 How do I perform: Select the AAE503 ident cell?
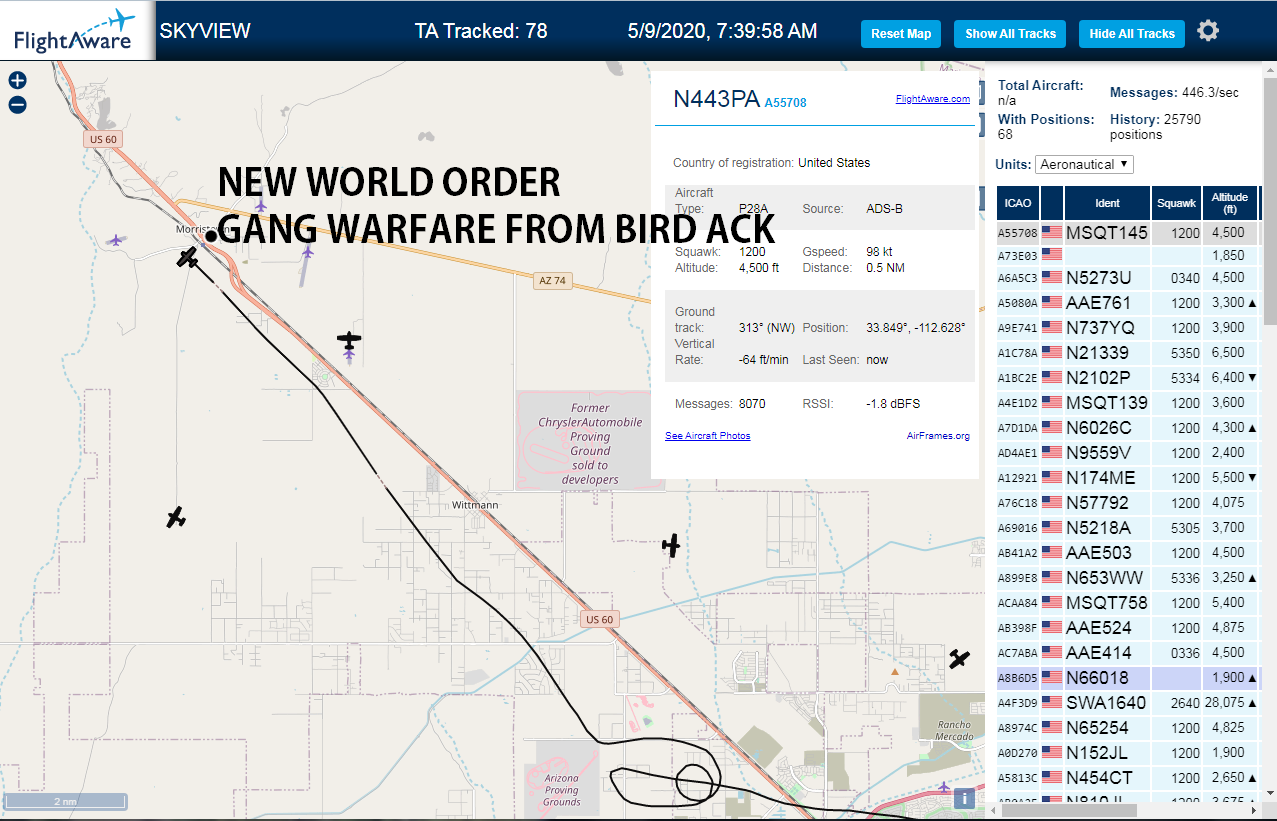(1107, 553)
